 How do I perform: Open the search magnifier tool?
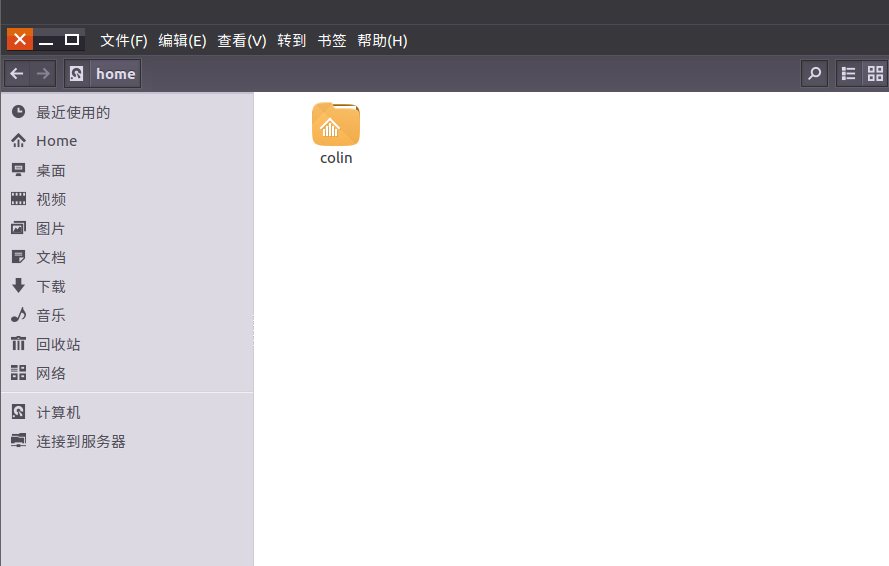(x=814, y=74)
